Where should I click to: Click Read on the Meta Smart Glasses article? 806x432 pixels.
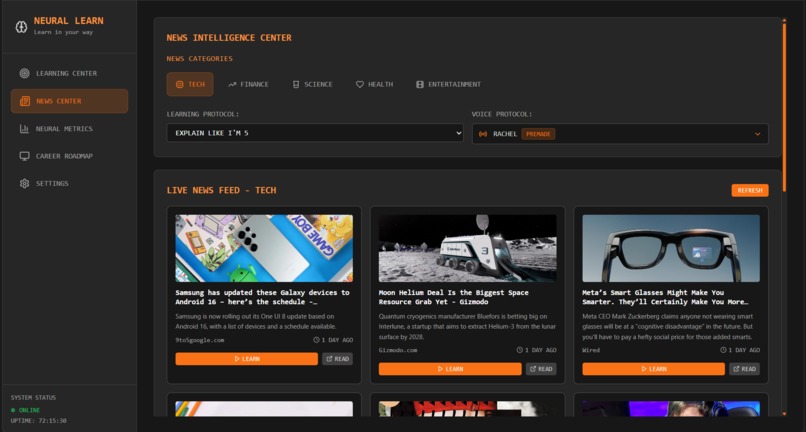744,369
